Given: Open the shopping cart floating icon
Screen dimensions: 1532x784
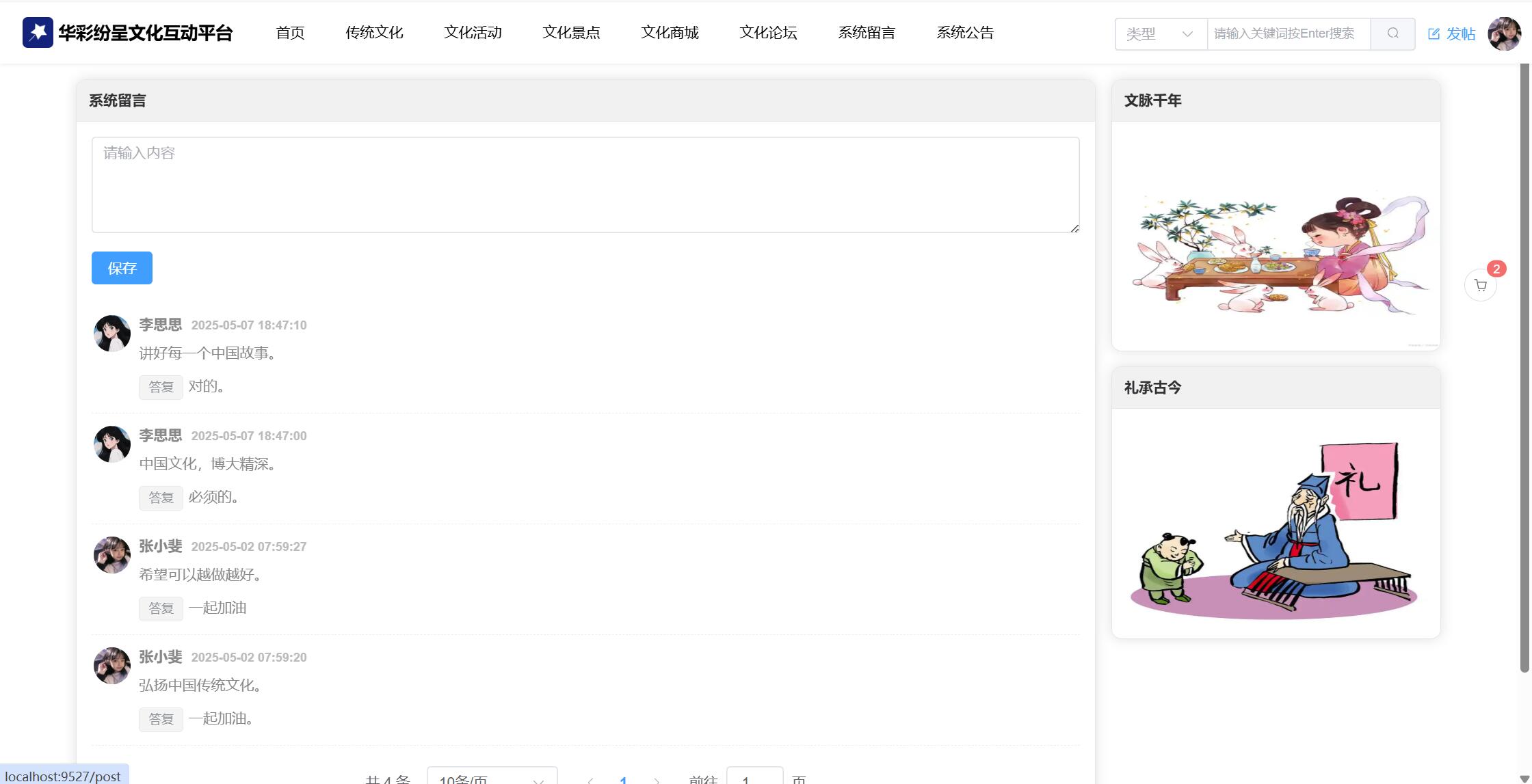Looking at the screenshot, I should (x=1480, y=286).
